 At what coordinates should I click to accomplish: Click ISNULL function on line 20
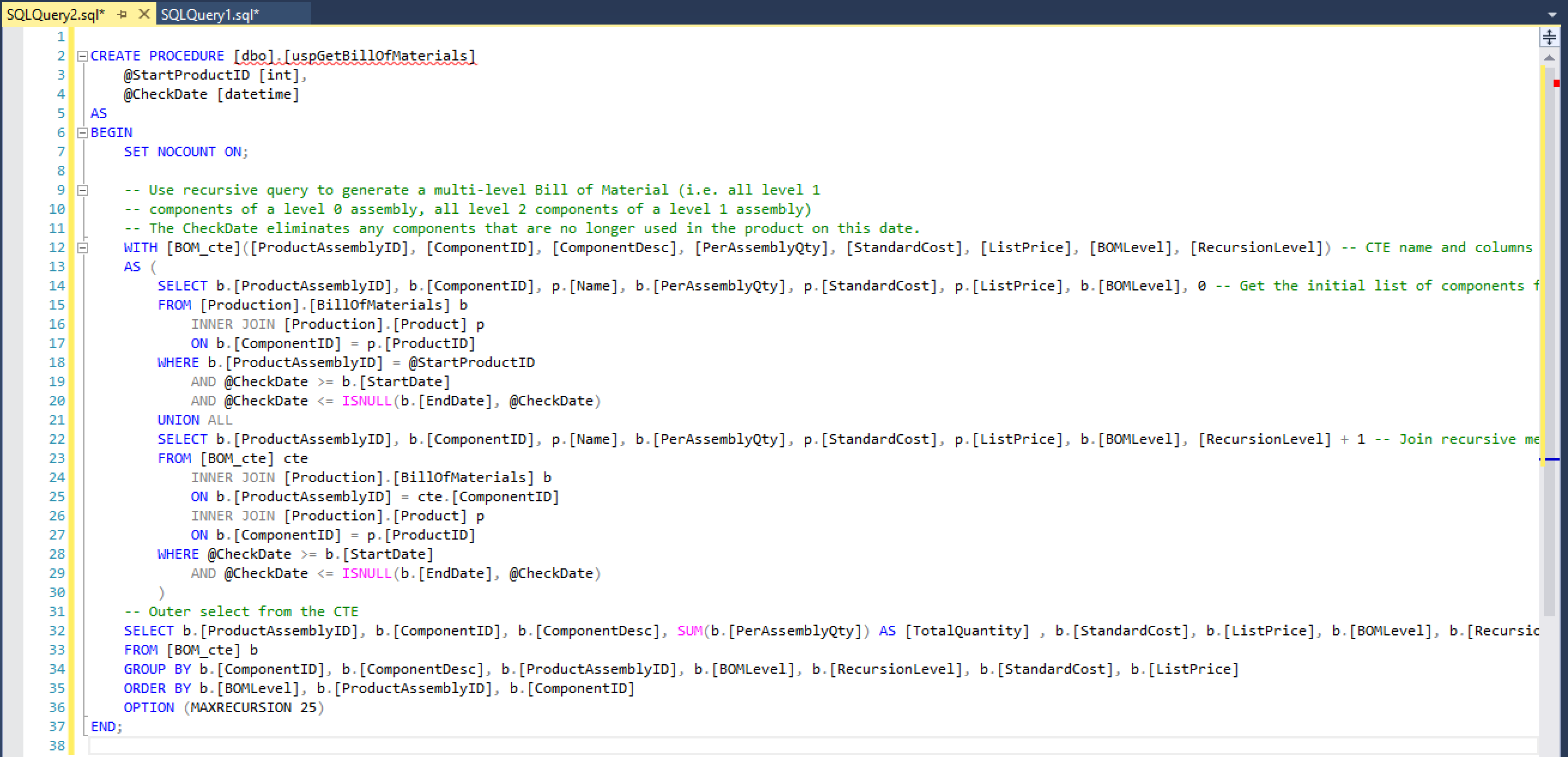pos(367,401)
